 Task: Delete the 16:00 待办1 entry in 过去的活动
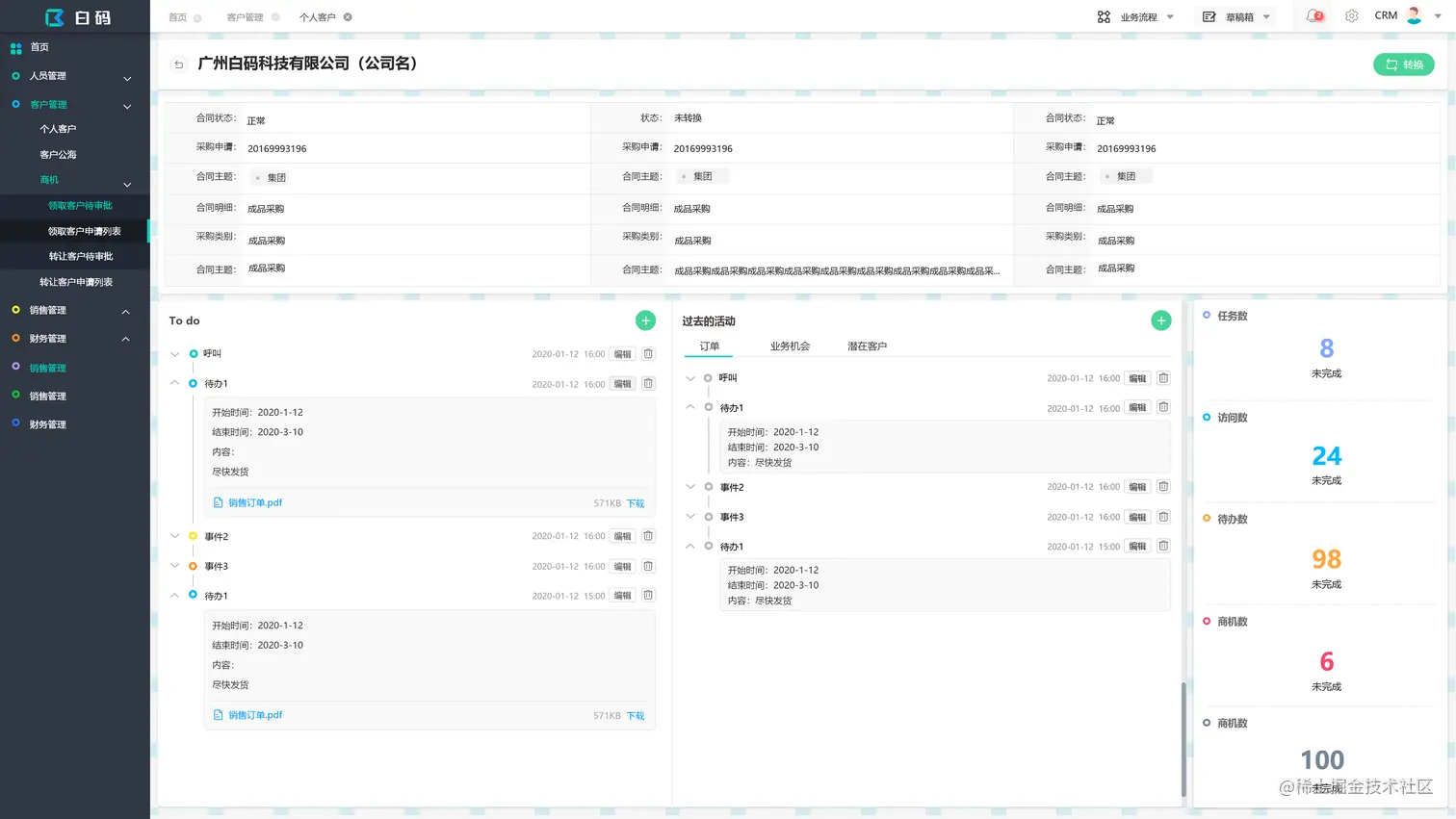click(x=1163, y=407)
